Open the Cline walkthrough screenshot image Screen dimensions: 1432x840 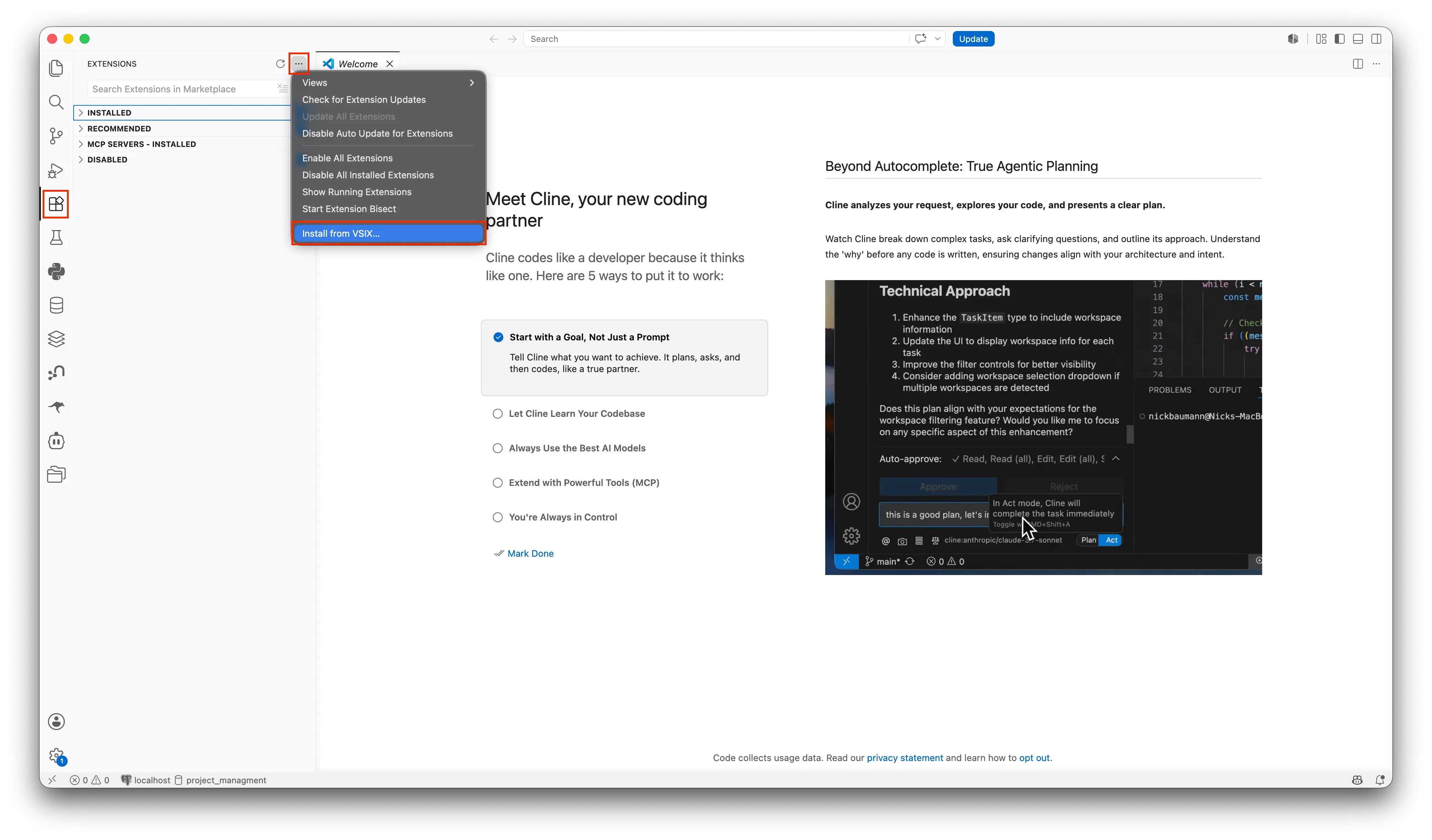click(x=1043, y=427)
